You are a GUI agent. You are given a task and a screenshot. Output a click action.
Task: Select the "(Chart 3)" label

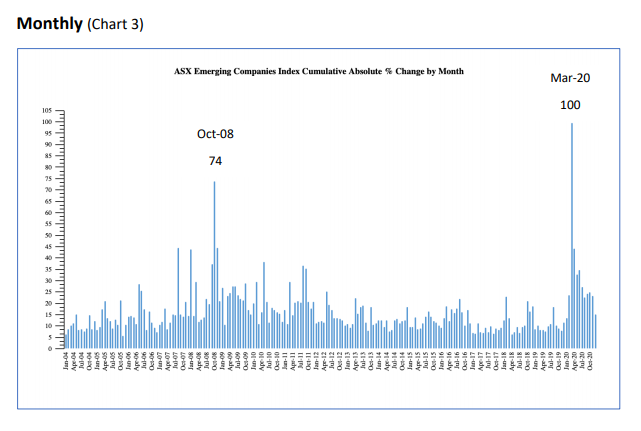117,25
